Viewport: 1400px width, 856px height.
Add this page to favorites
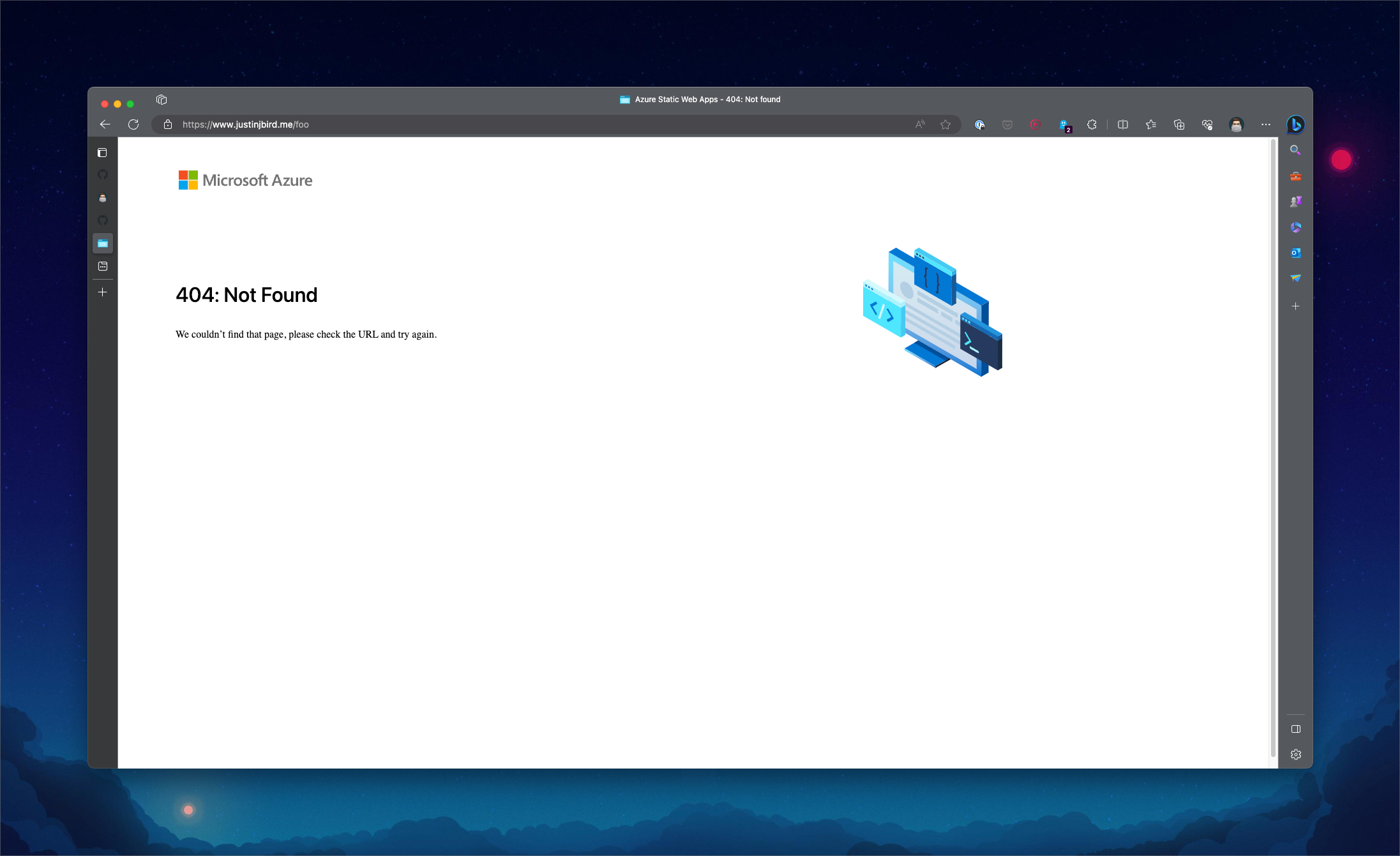tap(946, 124)
